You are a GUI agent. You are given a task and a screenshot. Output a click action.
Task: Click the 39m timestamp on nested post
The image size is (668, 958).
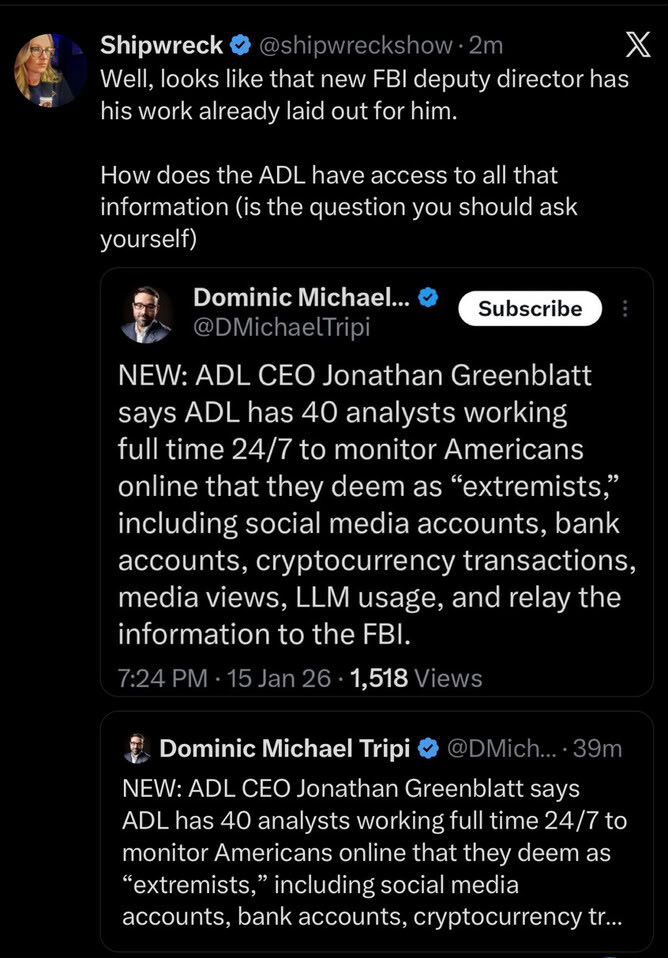tap(602, 748)
